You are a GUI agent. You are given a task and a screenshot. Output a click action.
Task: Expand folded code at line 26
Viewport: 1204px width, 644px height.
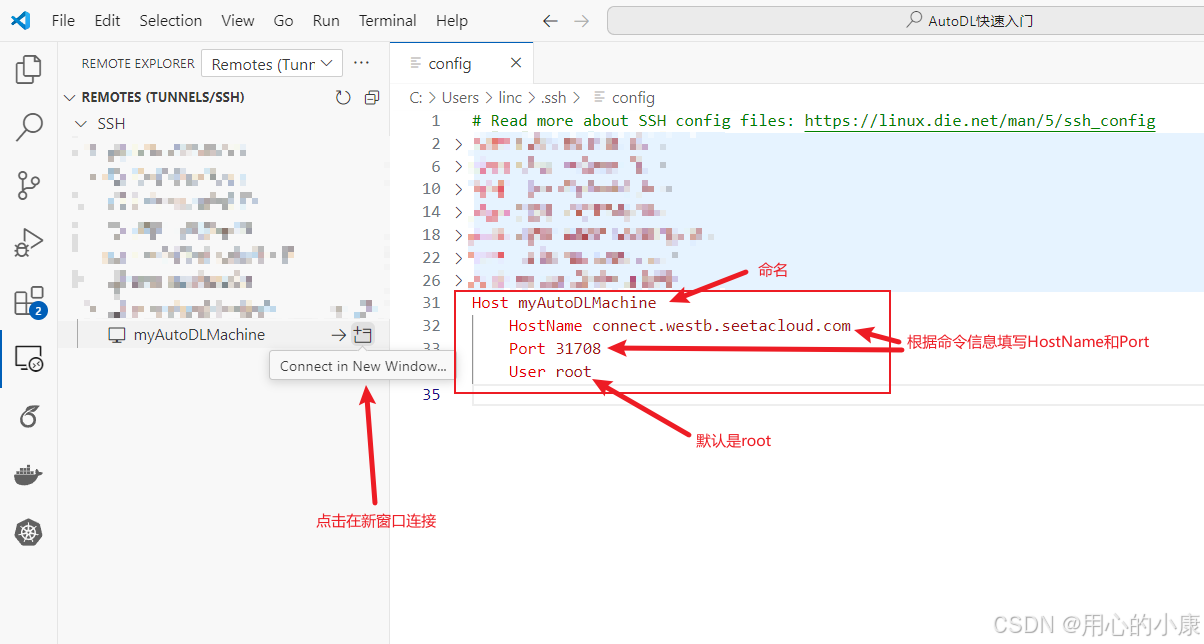[x=459, y=281]
